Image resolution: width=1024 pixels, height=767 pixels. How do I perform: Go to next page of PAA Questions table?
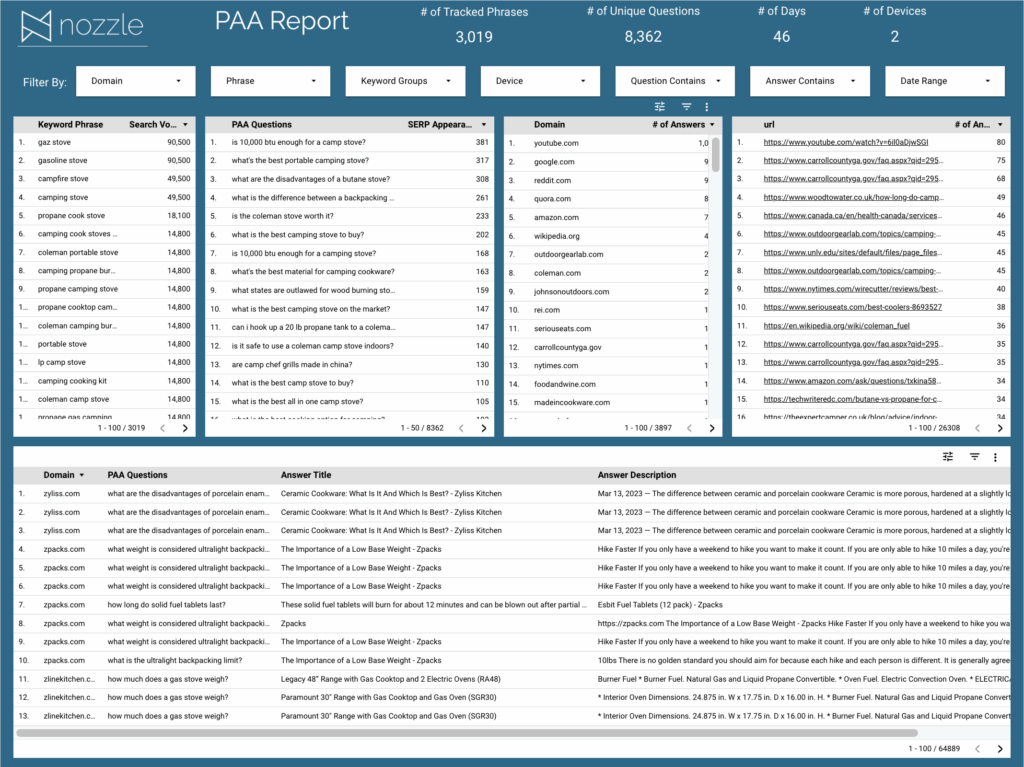point(484,428)
